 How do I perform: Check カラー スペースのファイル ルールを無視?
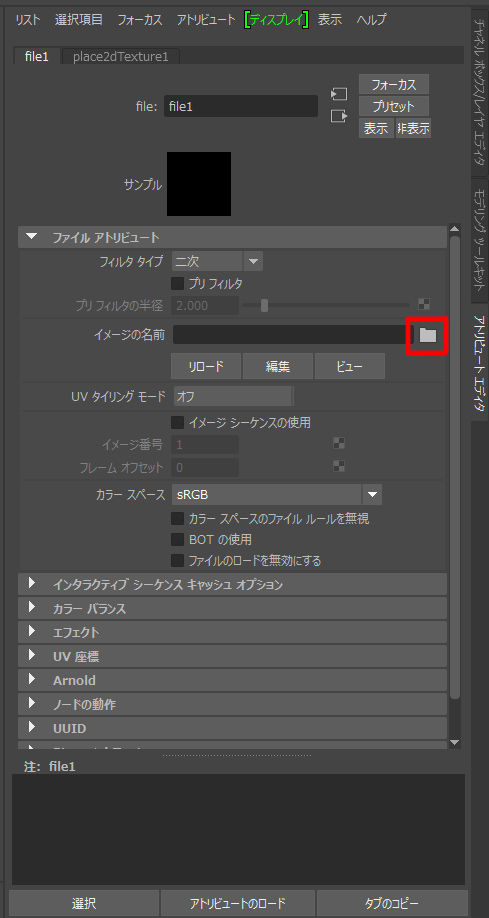[177, 519]
